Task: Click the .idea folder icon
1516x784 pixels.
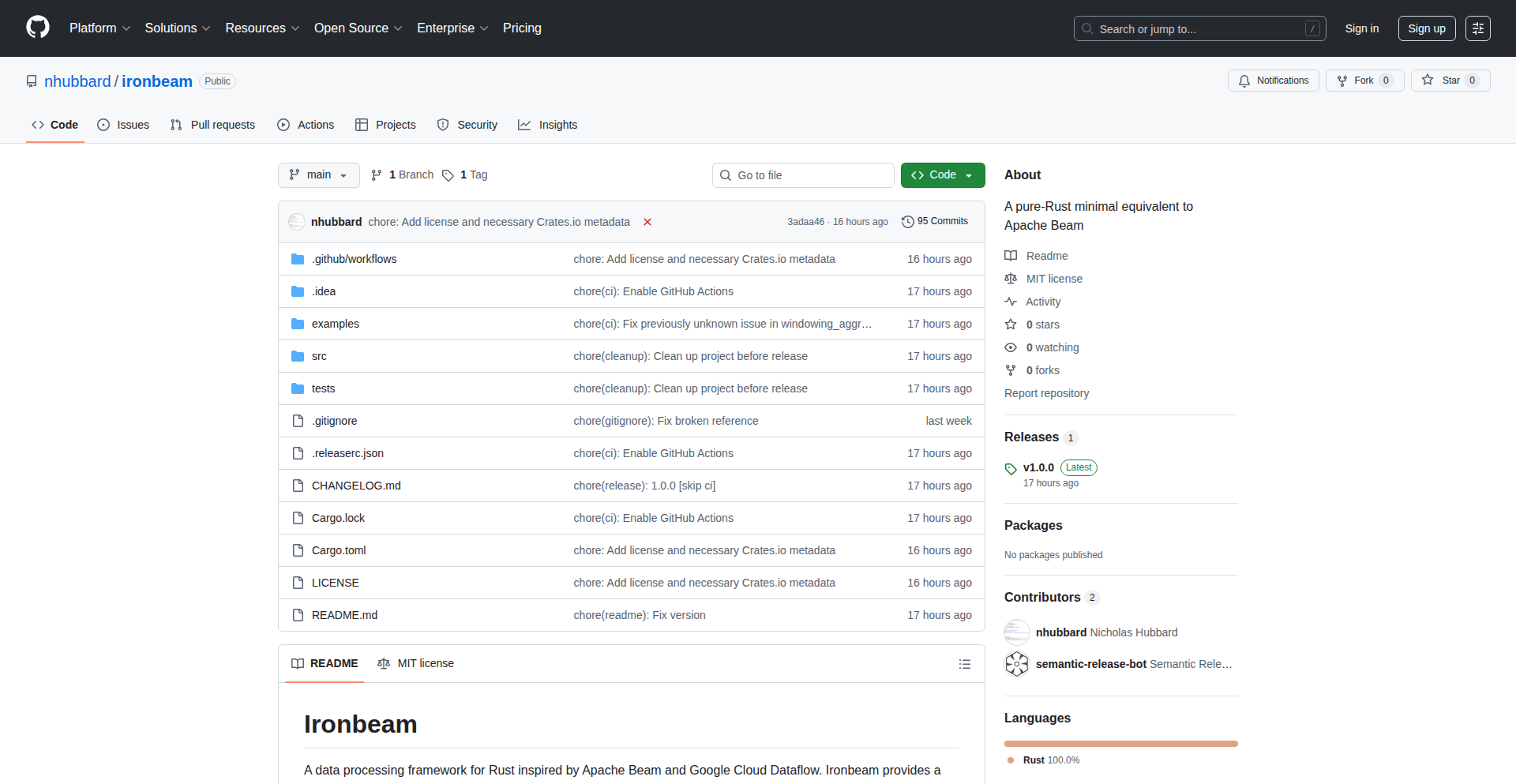Action: click(x=298, y=291)
